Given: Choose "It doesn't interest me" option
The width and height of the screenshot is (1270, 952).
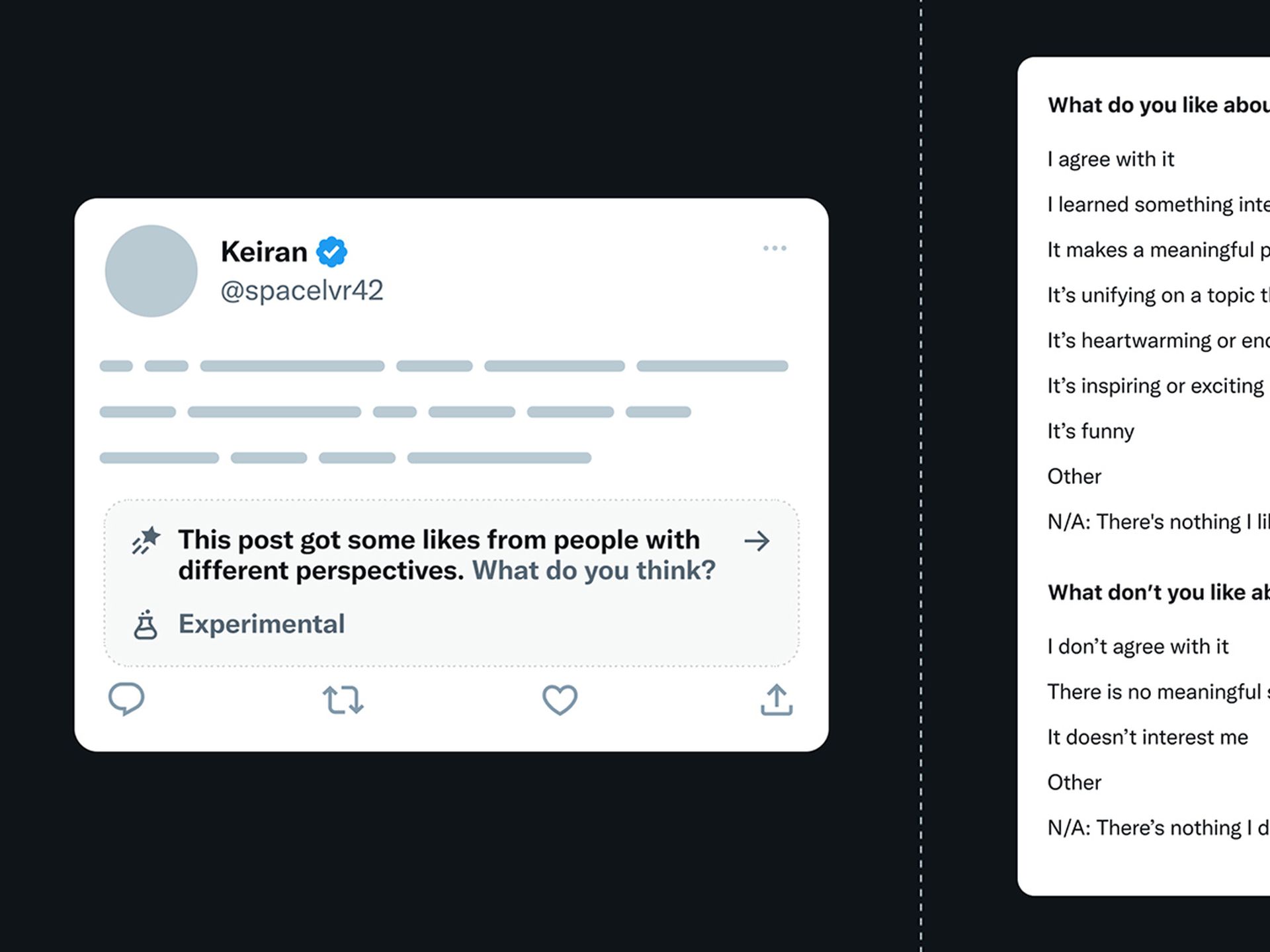Looking at the screenshot, I should pos(1147,736).
